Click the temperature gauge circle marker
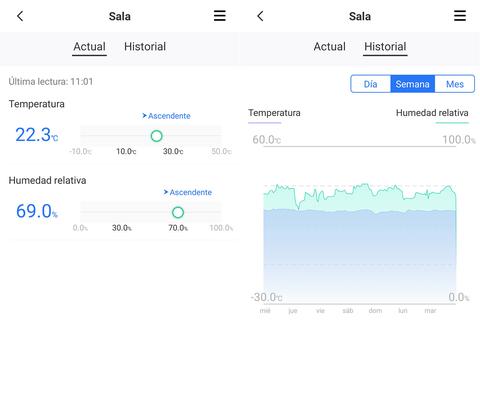Screen dimensions: 480x401 tap(156, 136)
